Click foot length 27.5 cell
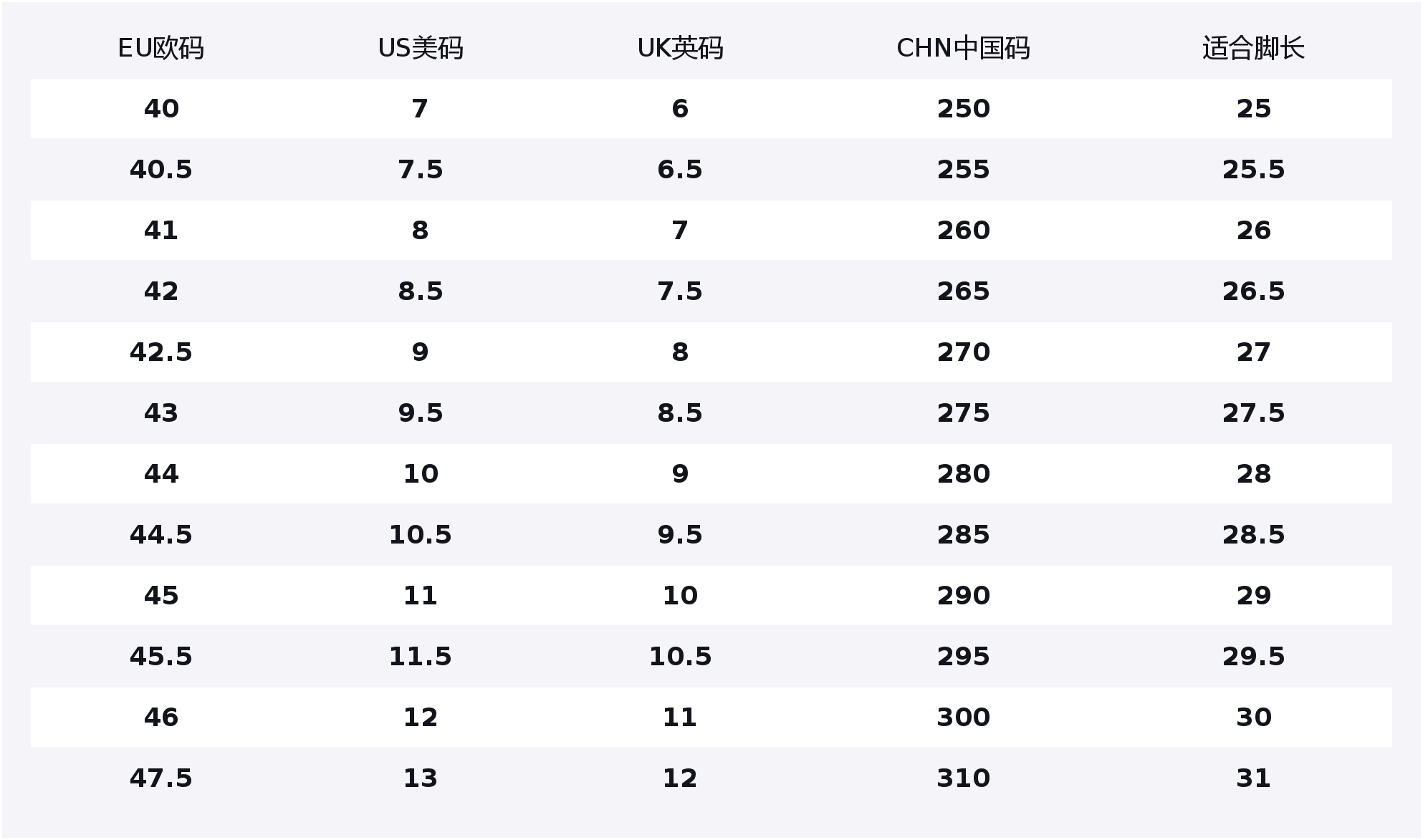This screenshot has height=840, width=1423. tap(1253, 413)
